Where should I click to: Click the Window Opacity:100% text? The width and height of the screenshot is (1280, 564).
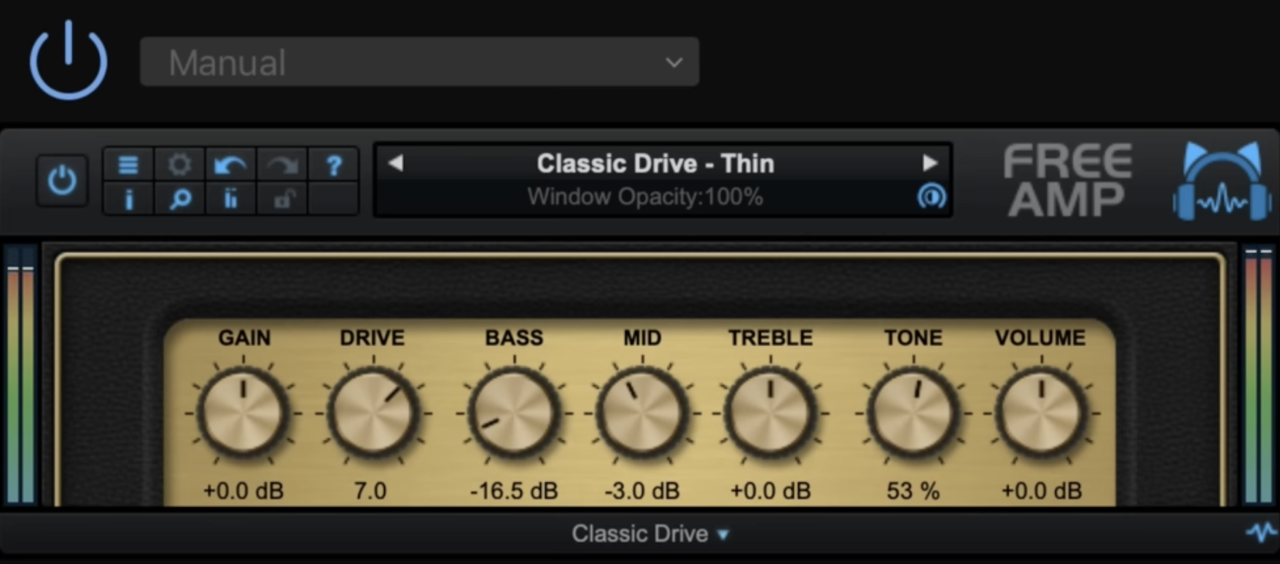tap(645, 197)
